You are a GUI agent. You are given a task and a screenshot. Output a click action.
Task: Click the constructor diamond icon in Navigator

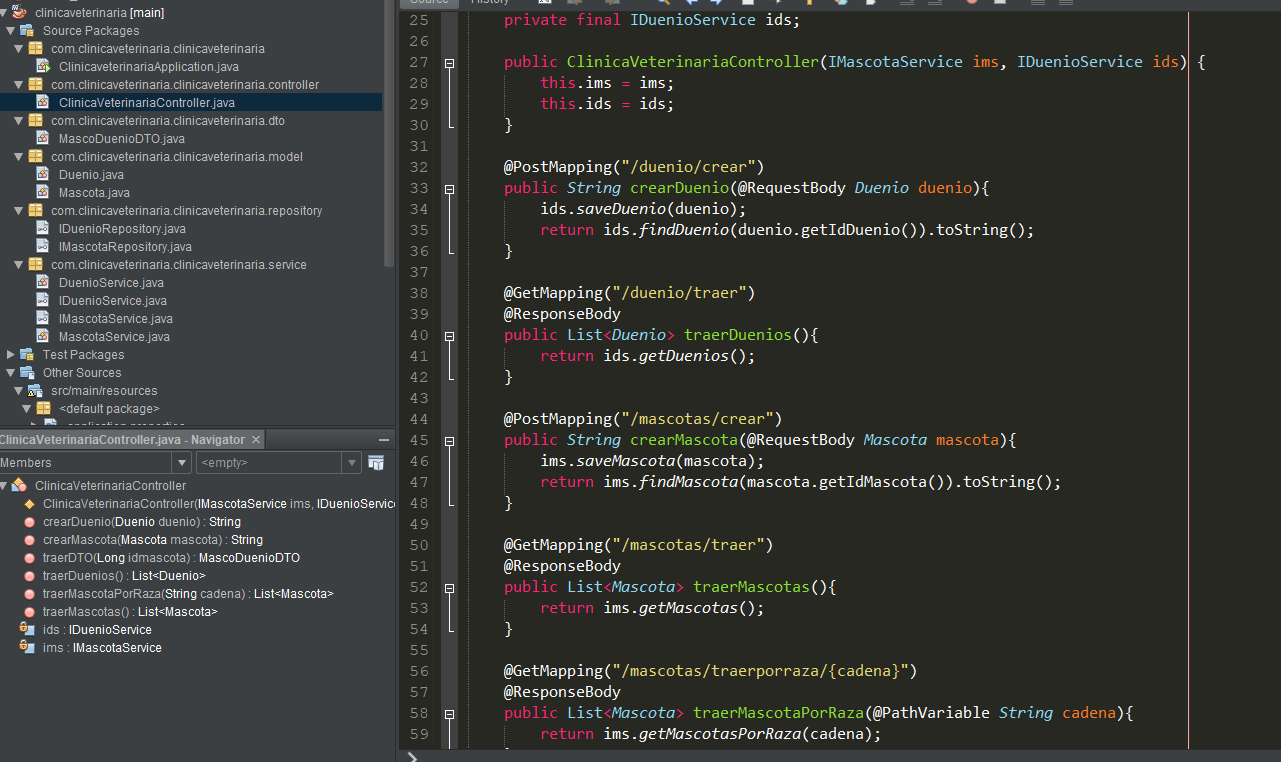[29, 504]
